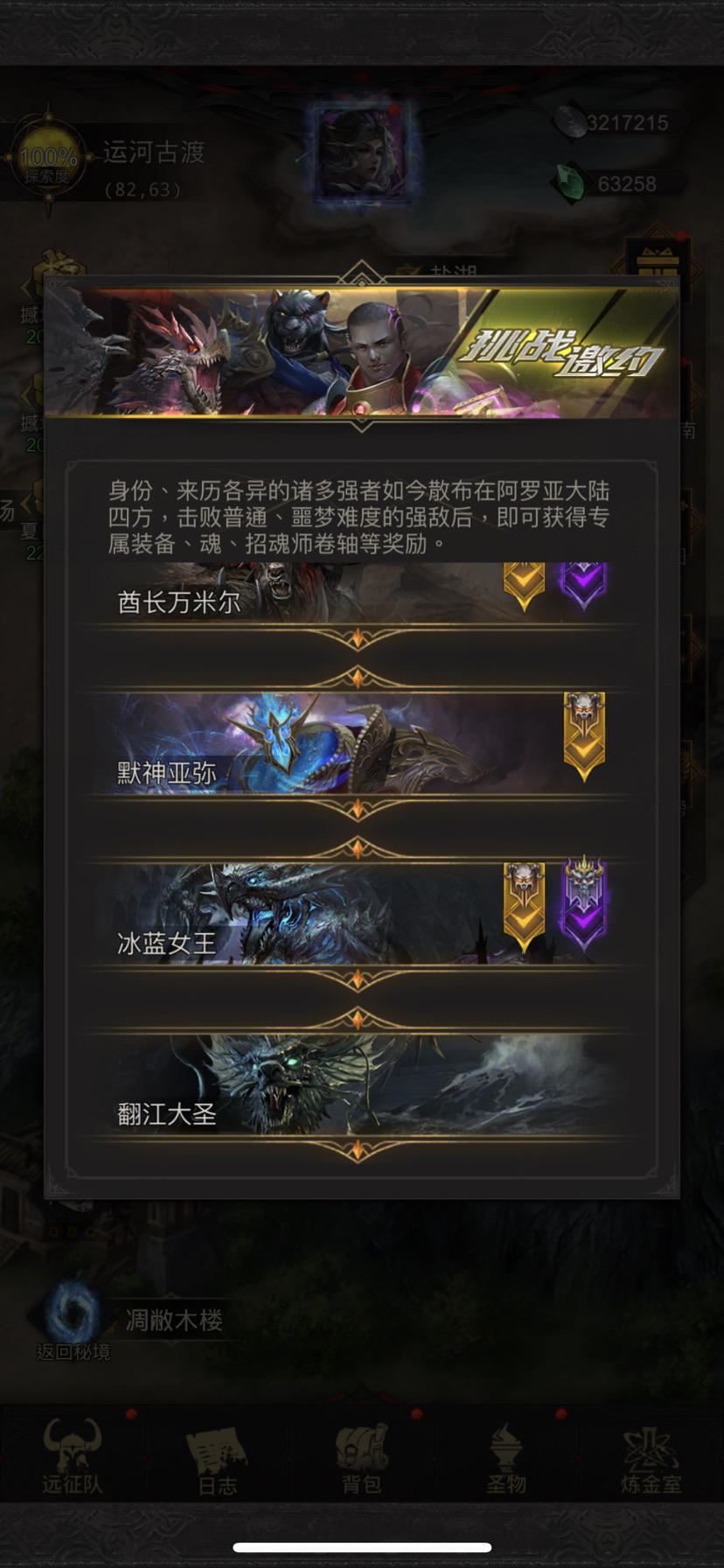
Task: Tap the purple badge on 酋长万米尔
Action: [x=584, y=586]
